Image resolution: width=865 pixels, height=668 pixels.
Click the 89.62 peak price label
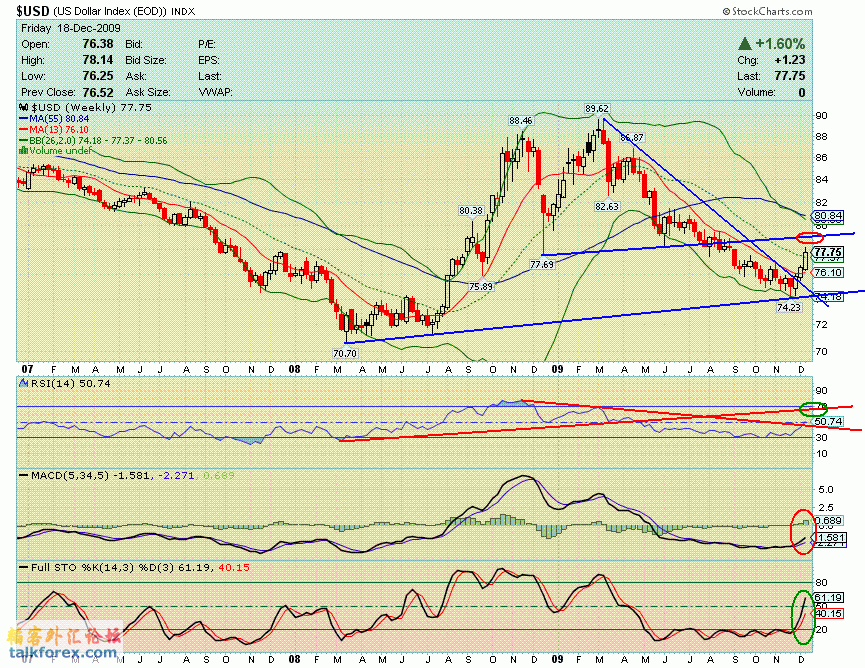[597, 109]
